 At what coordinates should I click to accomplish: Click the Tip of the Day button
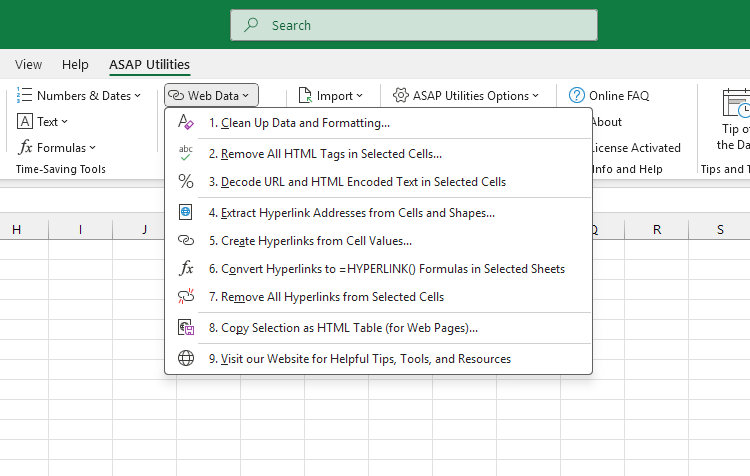click(x=734, y=120)
